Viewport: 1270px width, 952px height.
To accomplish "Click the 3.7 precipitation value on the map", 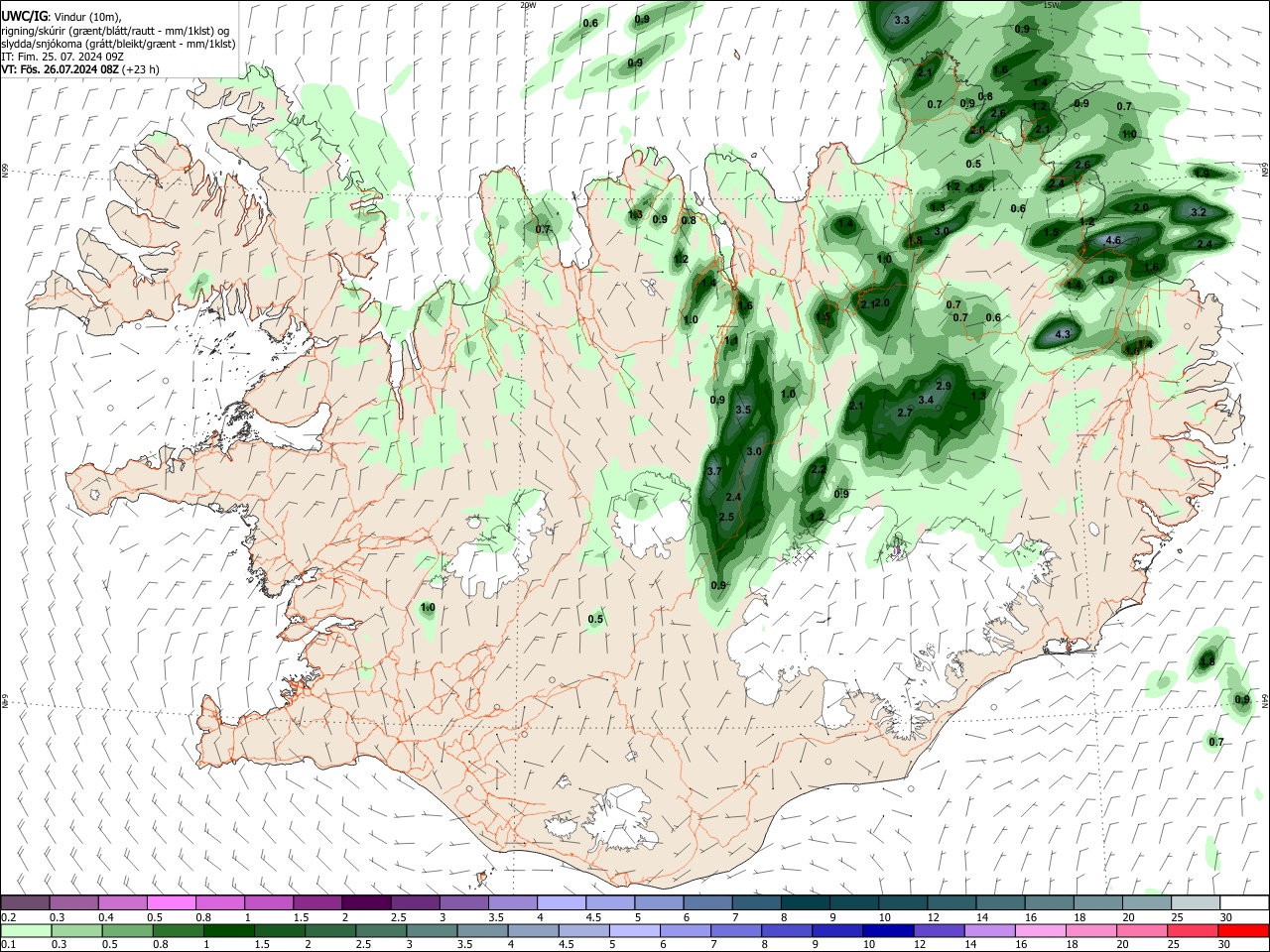I will tap(713, 471).
